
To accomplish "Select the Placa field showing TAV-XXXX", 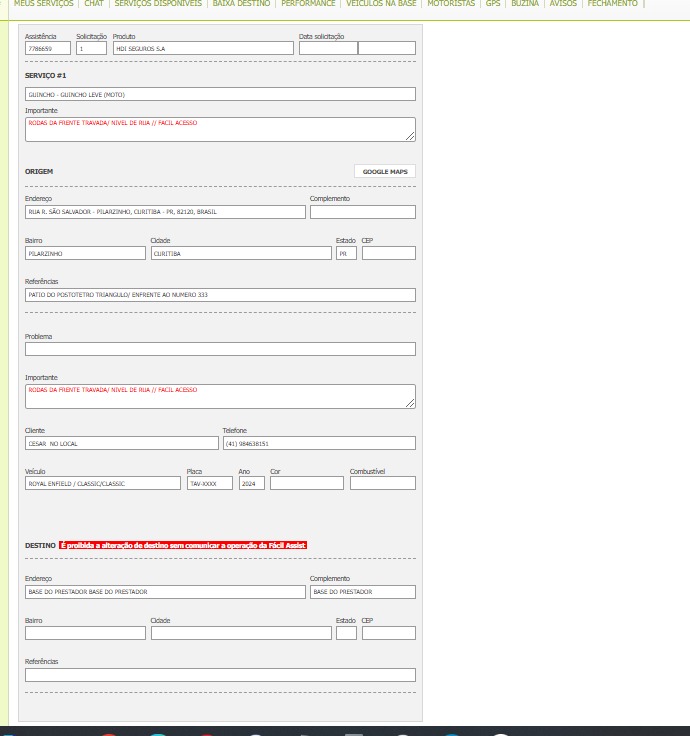I will click(209, 483).
